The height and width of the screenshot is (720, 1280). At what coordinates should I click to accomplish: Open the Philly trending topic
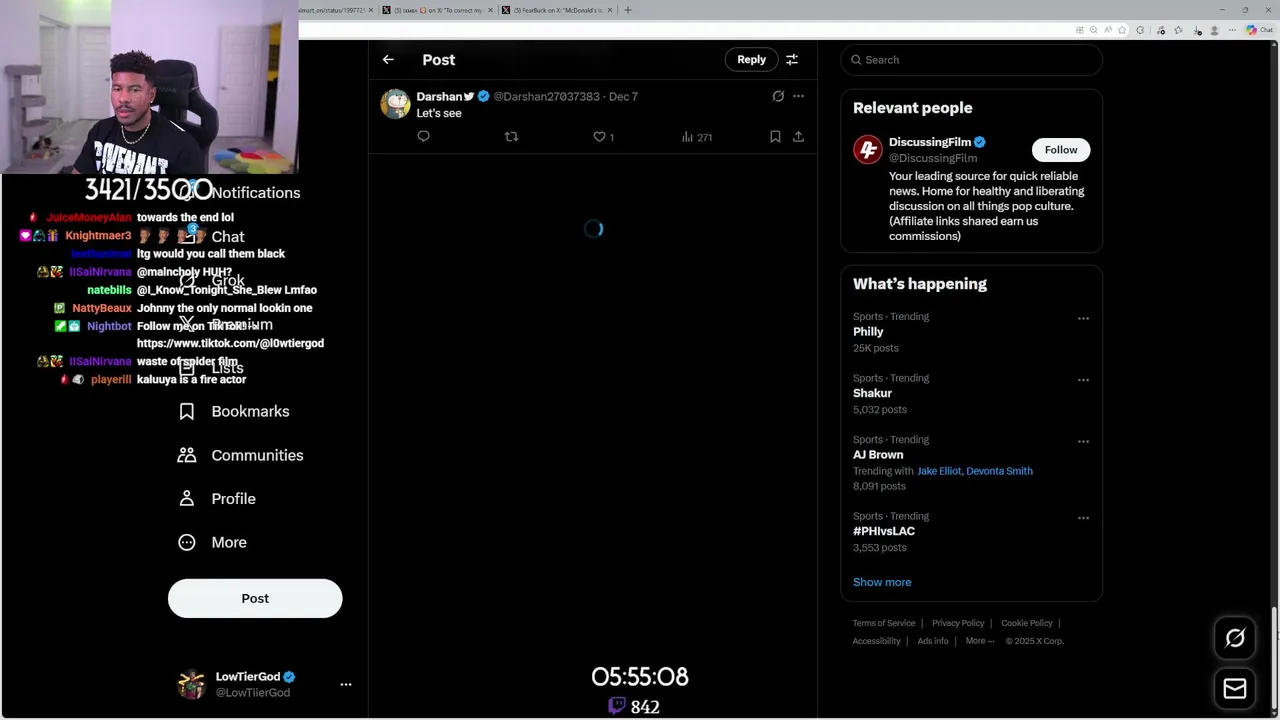[x=868, y=332]
